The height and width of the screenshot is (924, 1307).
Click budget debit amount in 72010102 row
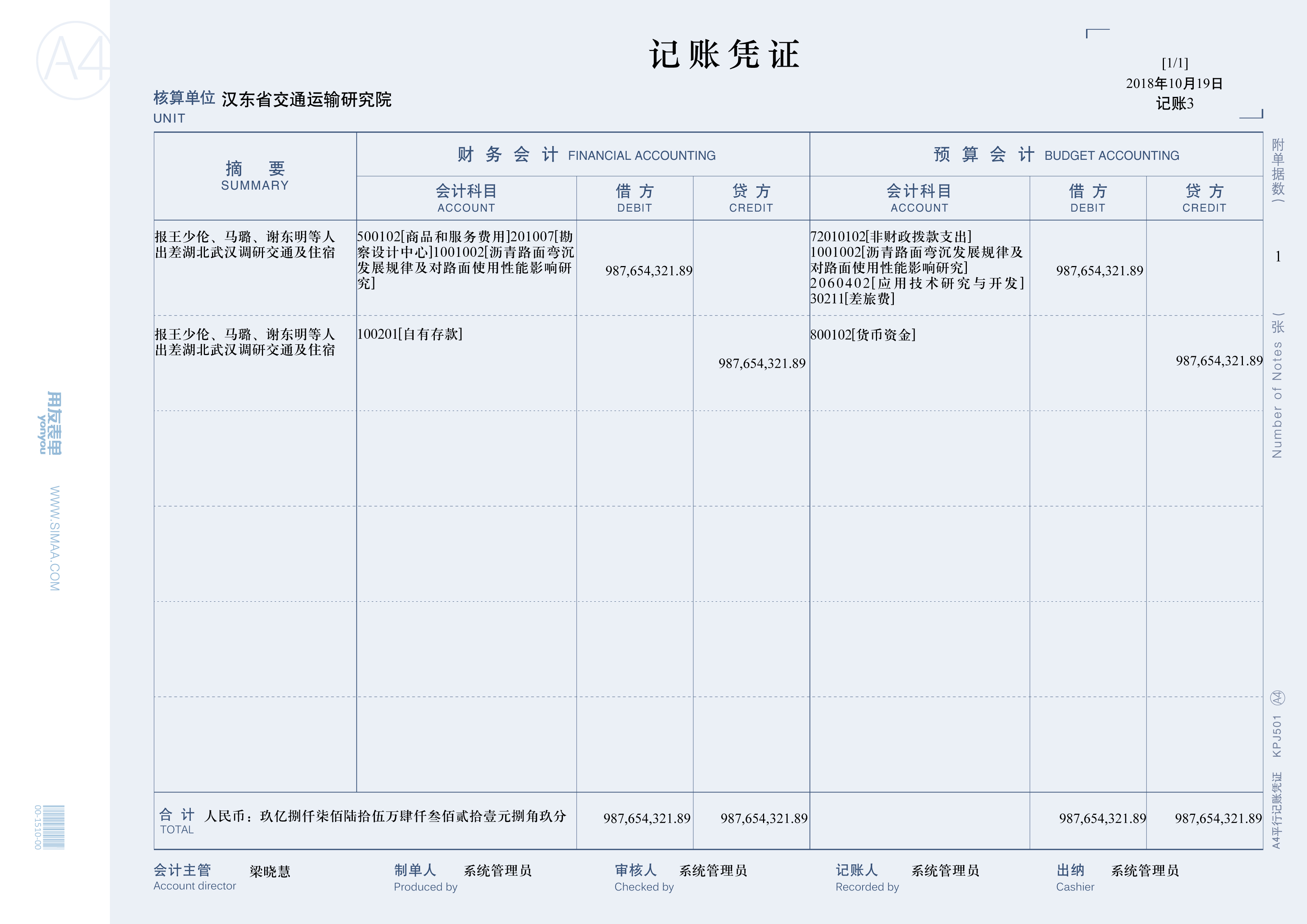point(1100,270)
